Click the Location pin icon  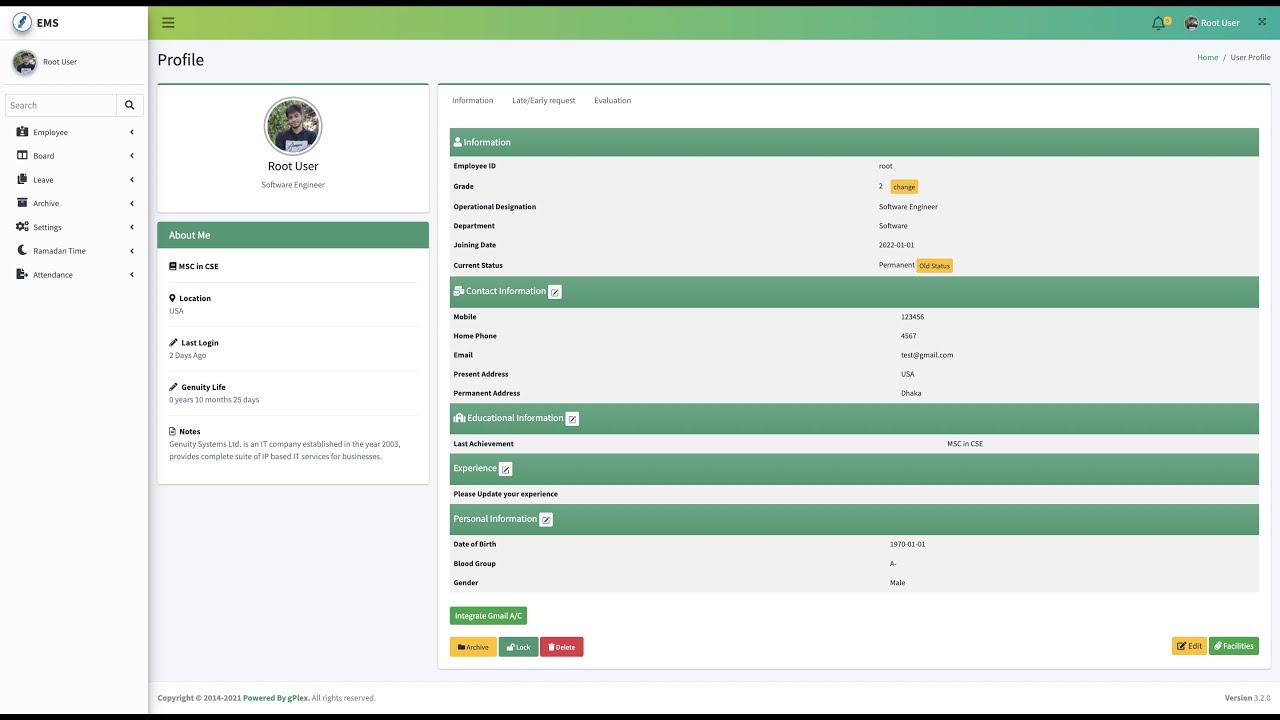coord(172,298)
